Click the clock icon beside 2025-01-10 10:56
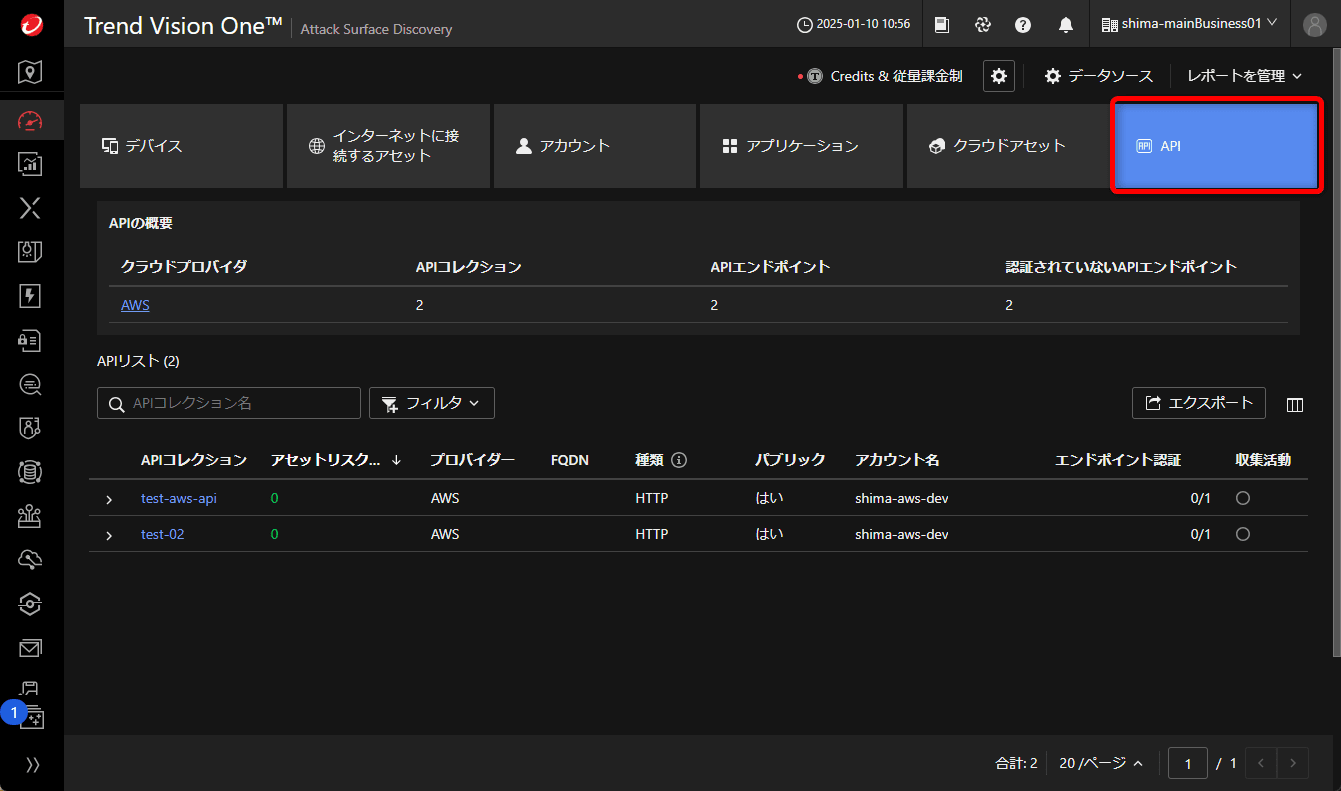This screenshot has width=1341, height=791. (804, 25)
